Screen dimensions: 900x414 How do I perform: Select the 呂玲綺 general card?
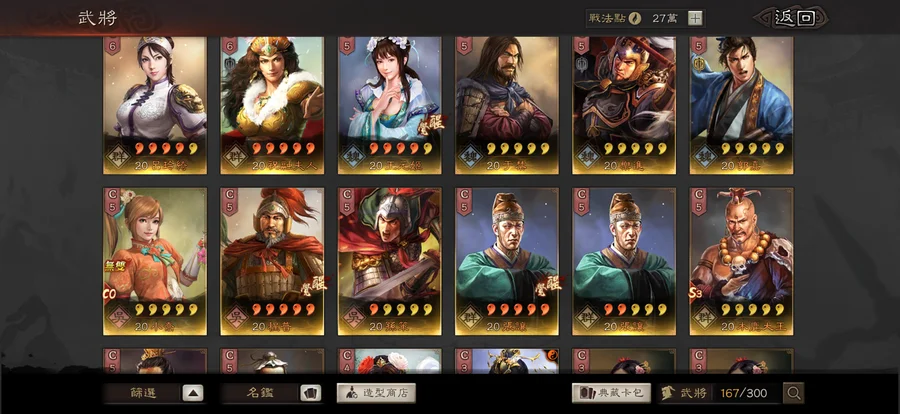point(155,105)
